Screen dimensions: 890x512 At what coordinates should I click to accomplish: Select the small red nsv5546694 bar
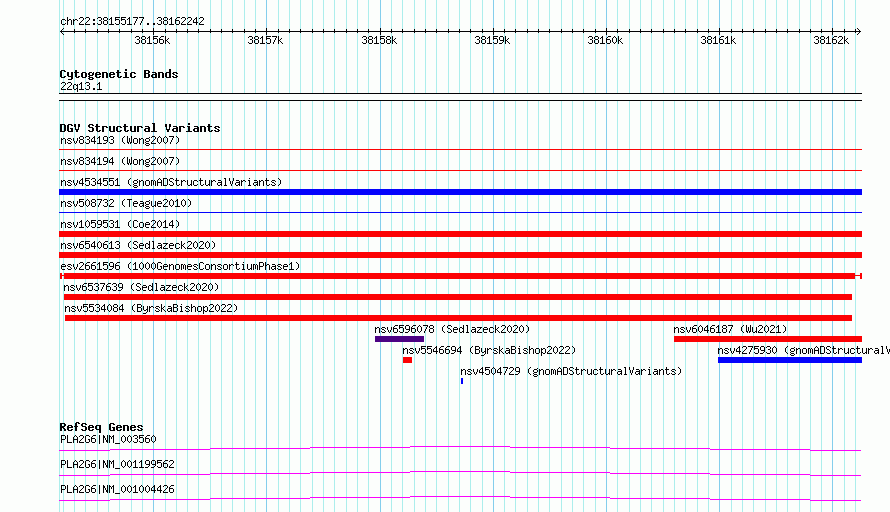[407, 360]
